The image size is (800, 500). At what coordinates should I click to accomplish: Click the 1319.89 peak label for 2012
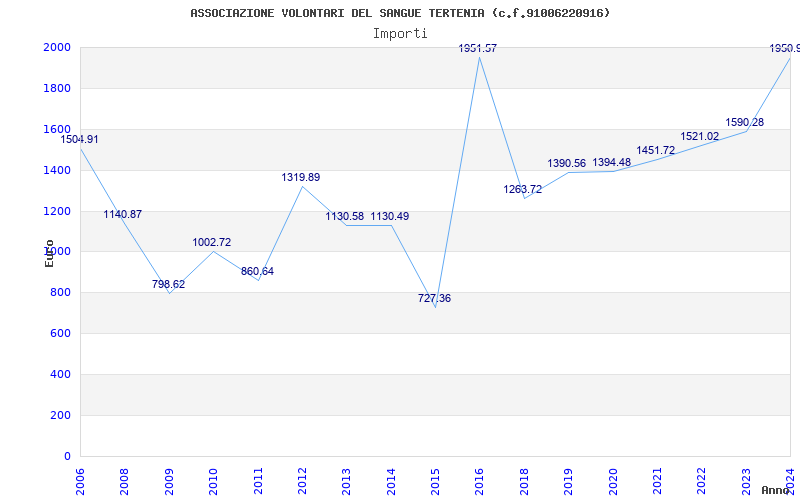click(x=301, y=178)
